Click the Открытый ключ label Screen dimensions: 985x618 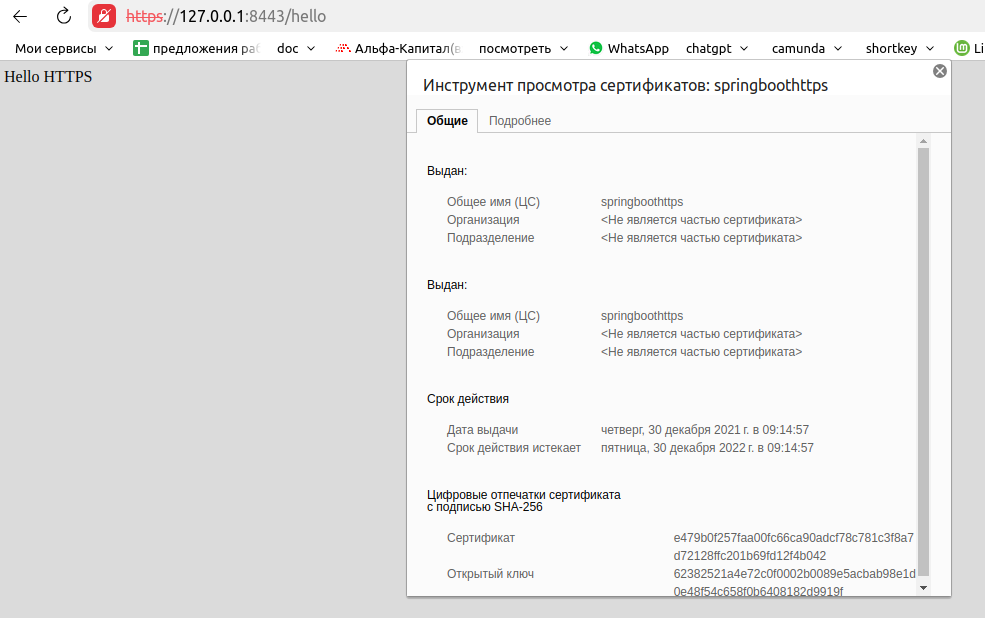pos(491,573)
